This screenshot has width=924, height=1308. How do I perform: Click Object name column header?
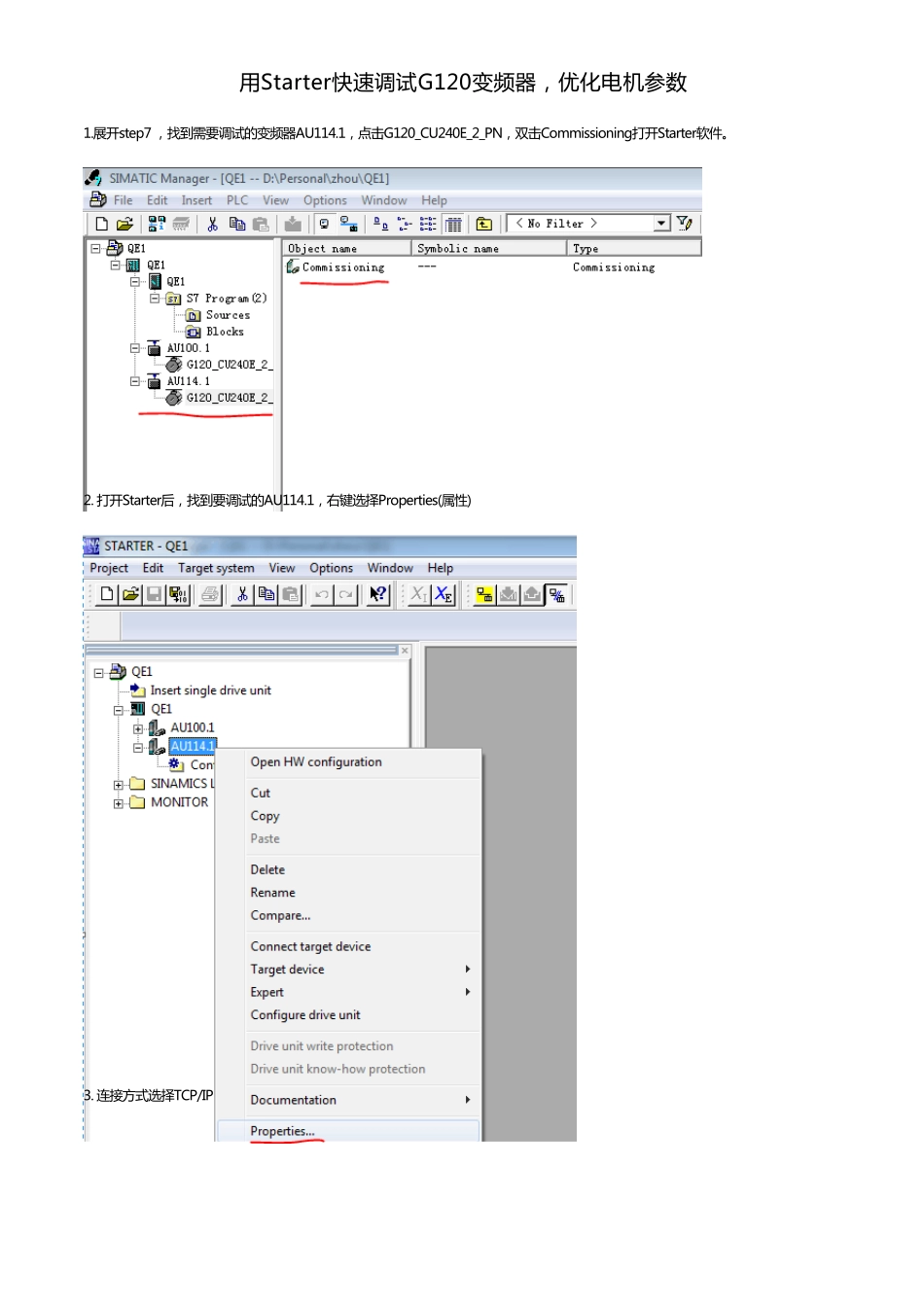click(x=347, y=249)
